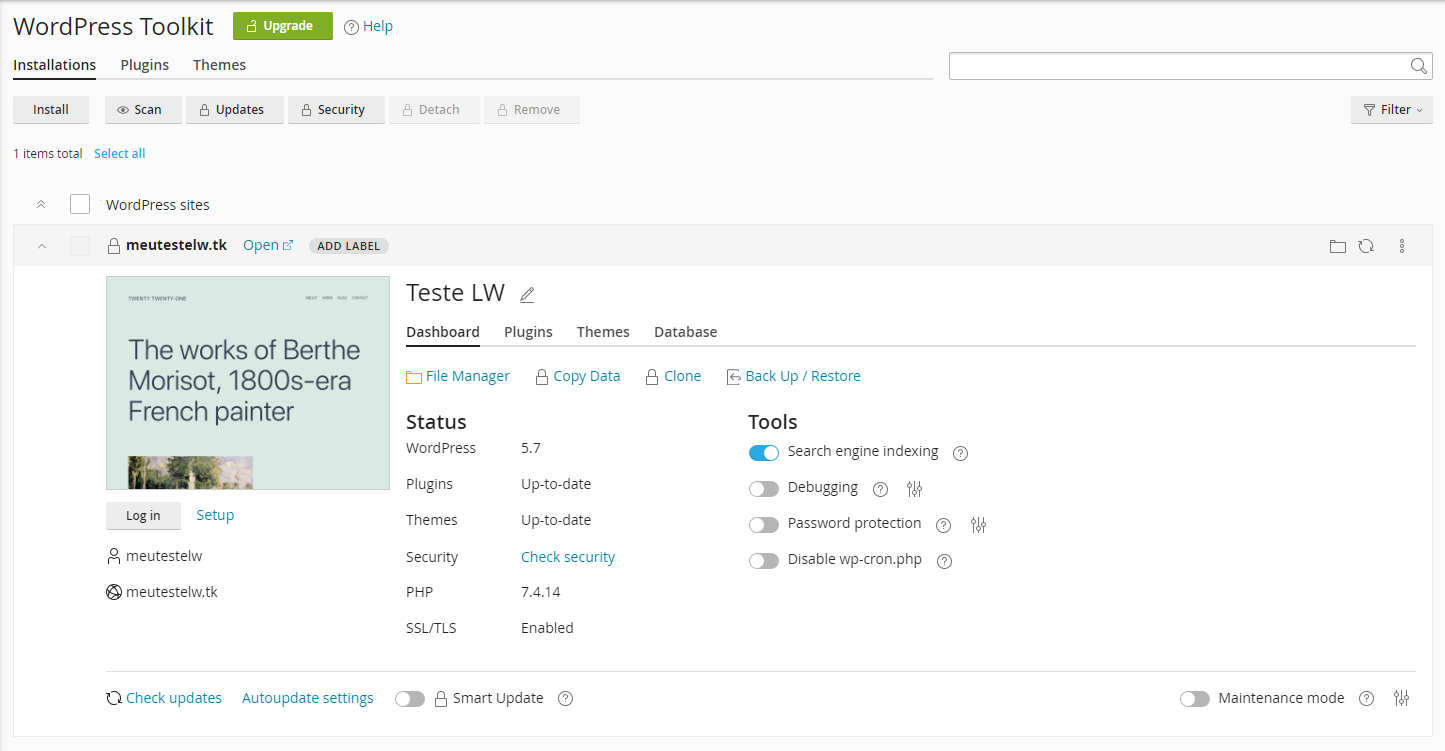Image resolution: width=1445 pixels, height=751 pixels.
Task: Click the edit pencil next to Teste LW
Action: tap(527, 294)
